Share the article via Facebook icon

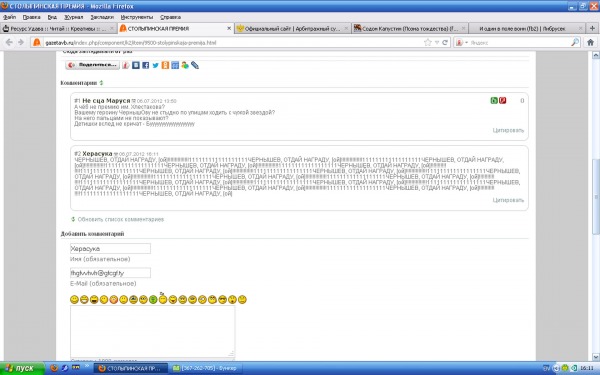[x=146, y=65]
